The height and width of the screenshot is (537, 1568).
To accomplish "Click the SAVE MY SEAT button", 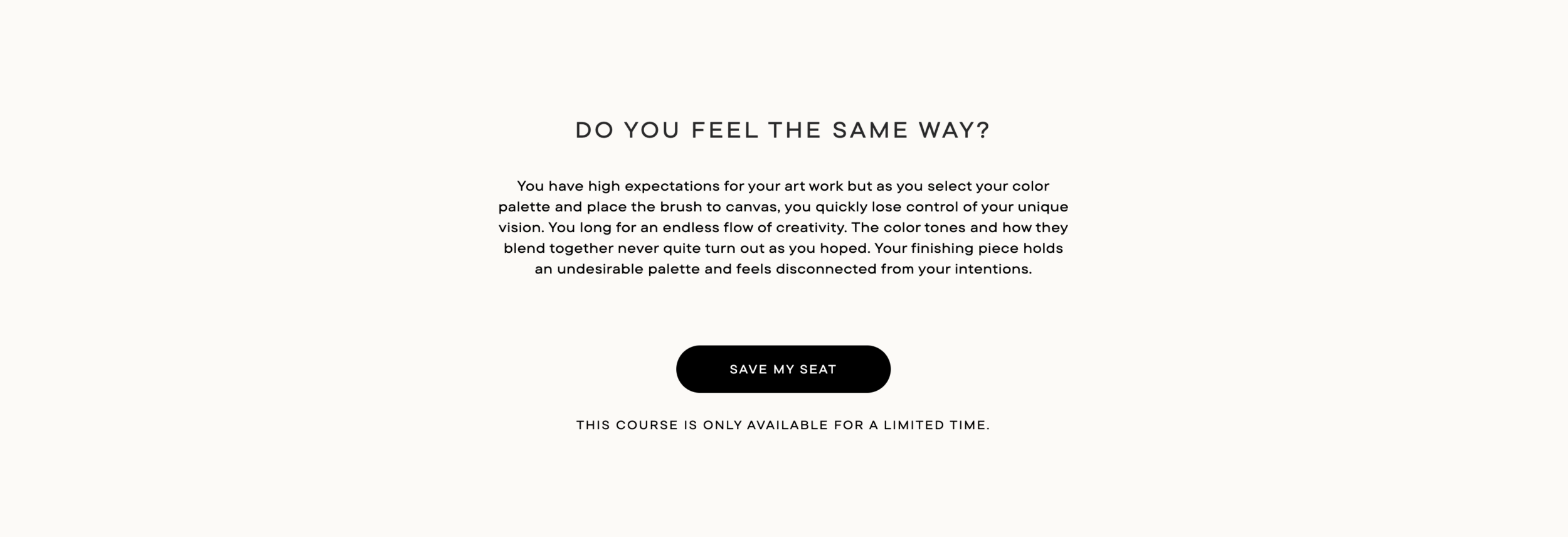I will 783,369.
